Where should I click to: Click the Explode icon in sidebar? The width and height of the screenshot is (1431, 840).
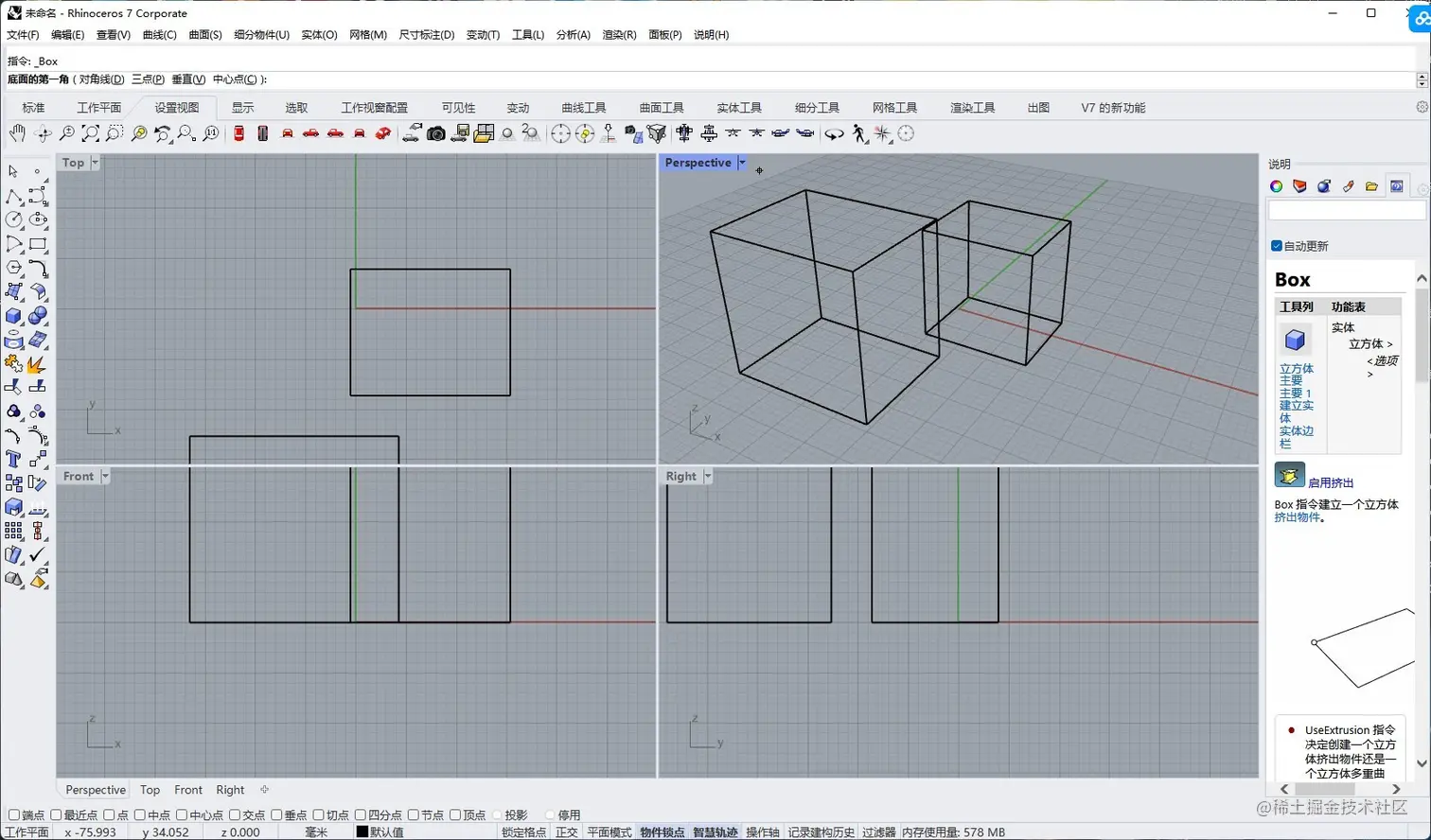(x=38, y=364)
